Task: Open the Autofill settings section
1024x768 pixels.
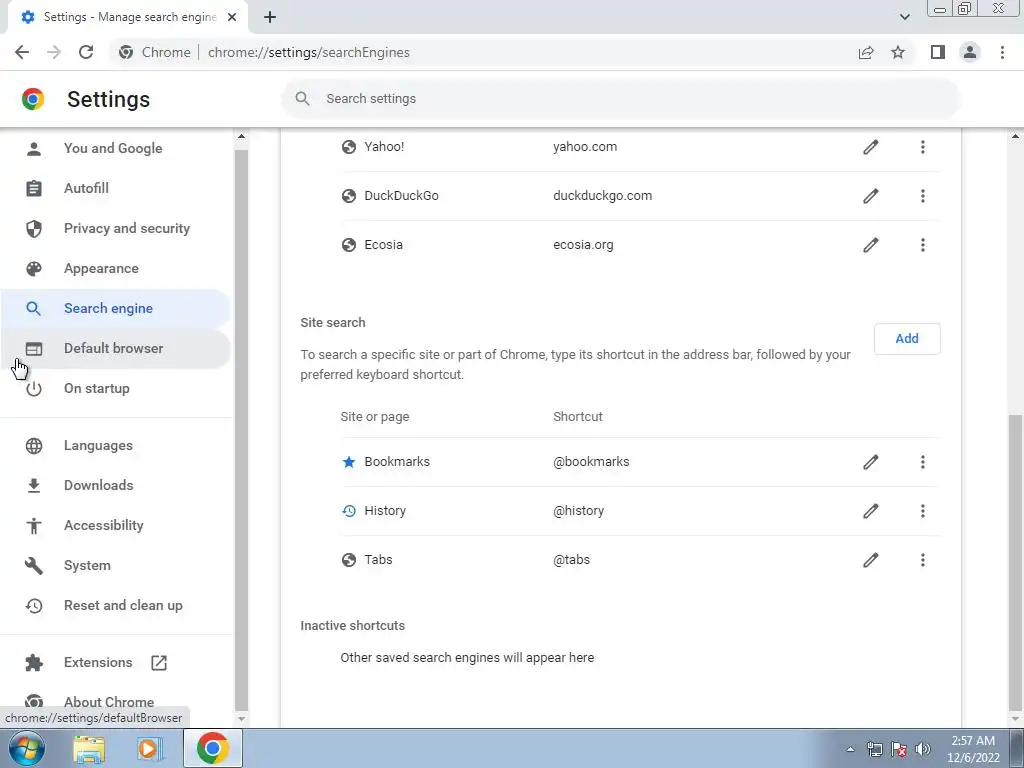Action: (116, 188)
